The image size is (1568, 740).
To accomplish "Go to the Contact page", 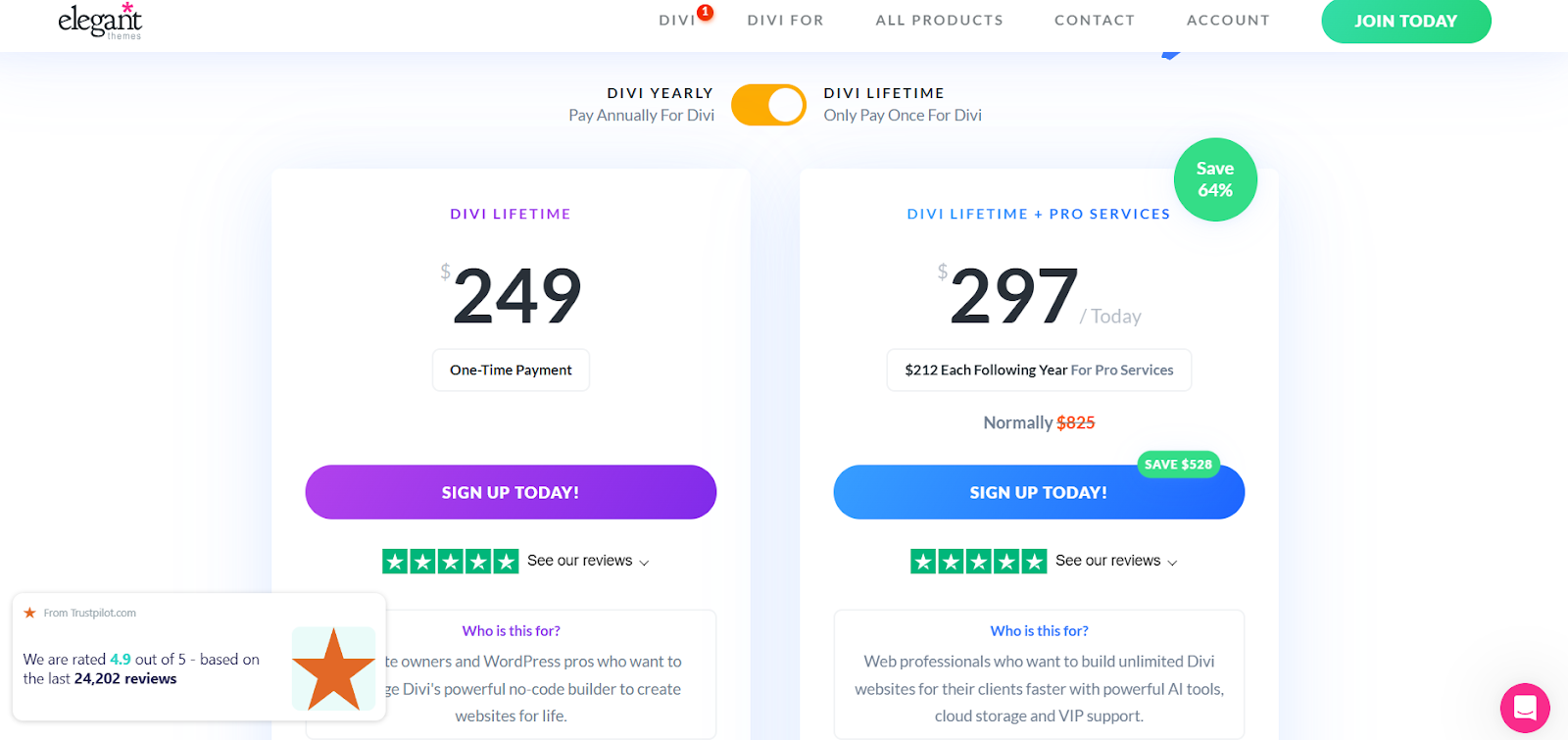I will (x=1094, y=21).
